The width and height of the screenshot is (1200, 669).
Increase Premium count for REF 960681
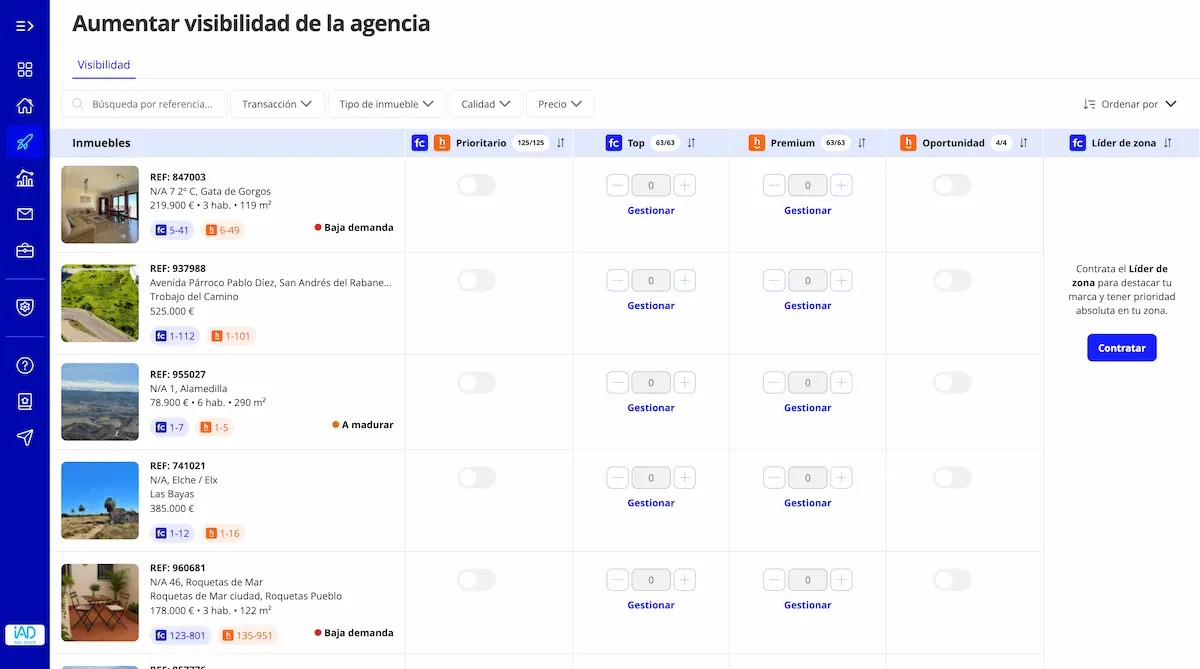pos(842,580)
